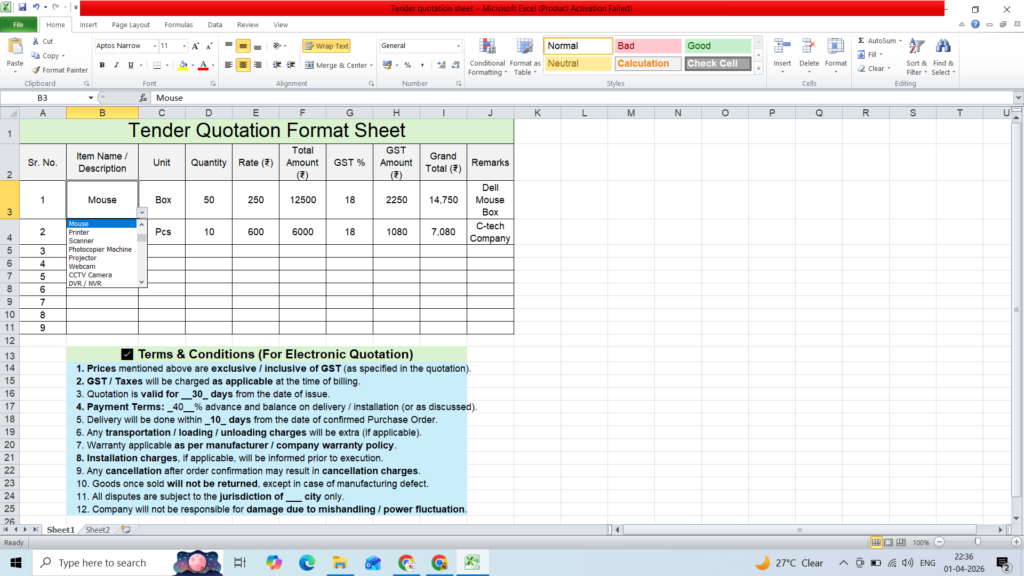
Task: Open the Page Layout ribbon tab
Action: (131, 25)
